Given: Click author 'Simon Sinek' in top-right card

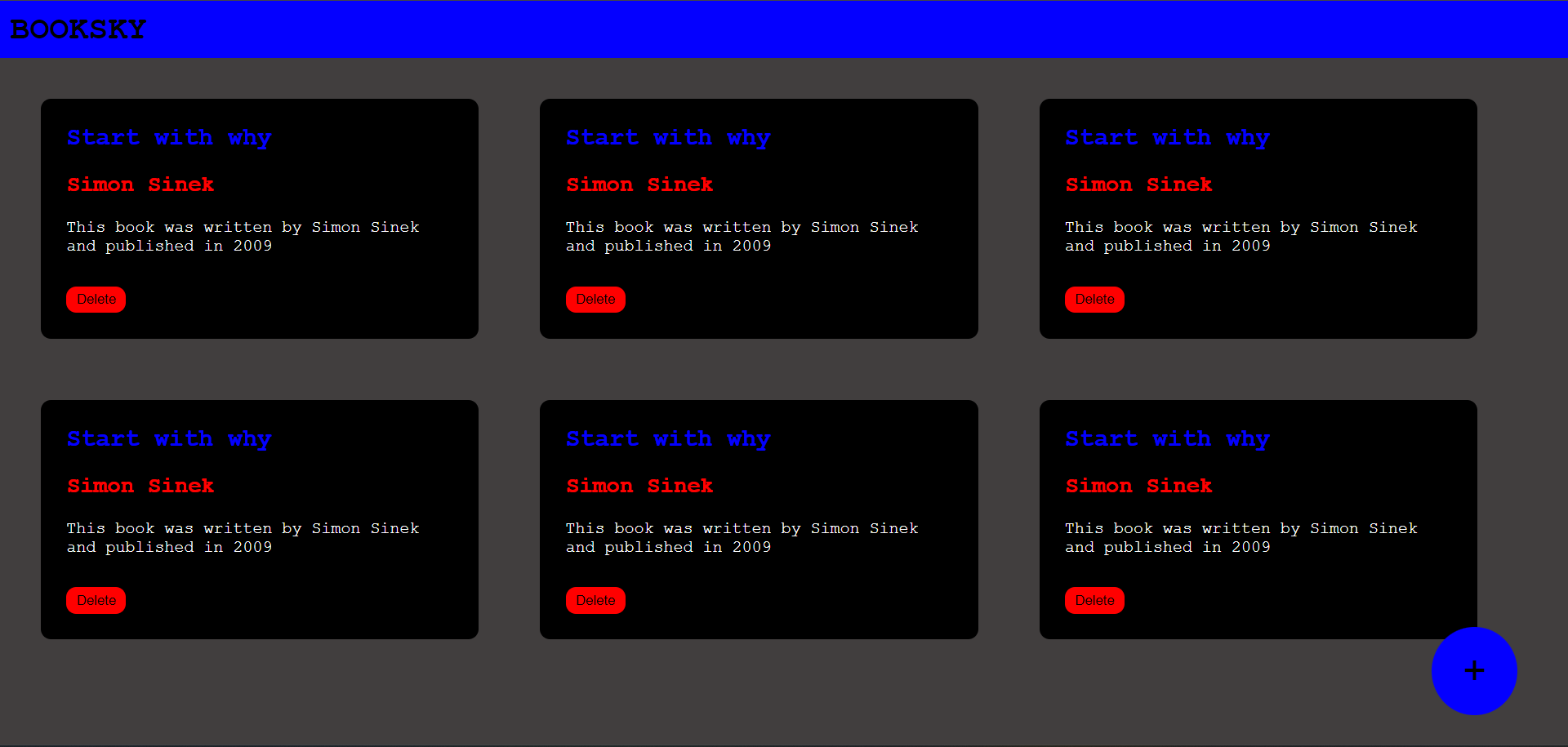Looking at the screenshot, I should pyautogui.click(x=1138, y=185).
